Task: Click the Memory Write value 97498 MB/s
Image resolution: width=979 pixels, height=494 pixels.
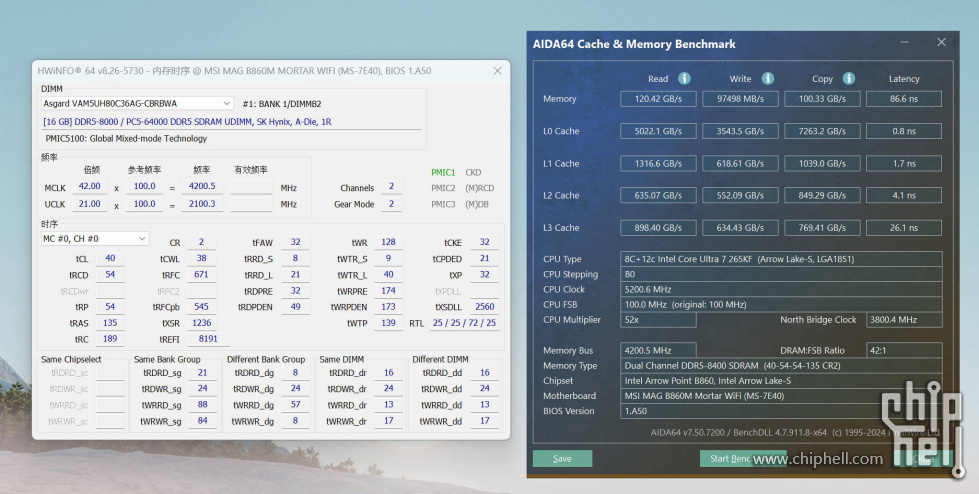Action: click(x=740, y=99)
